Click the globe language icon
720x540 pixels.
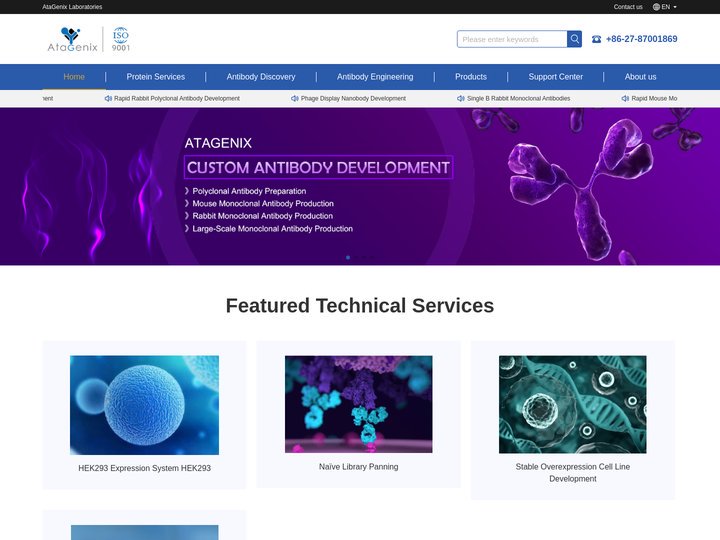coord(656,7)
